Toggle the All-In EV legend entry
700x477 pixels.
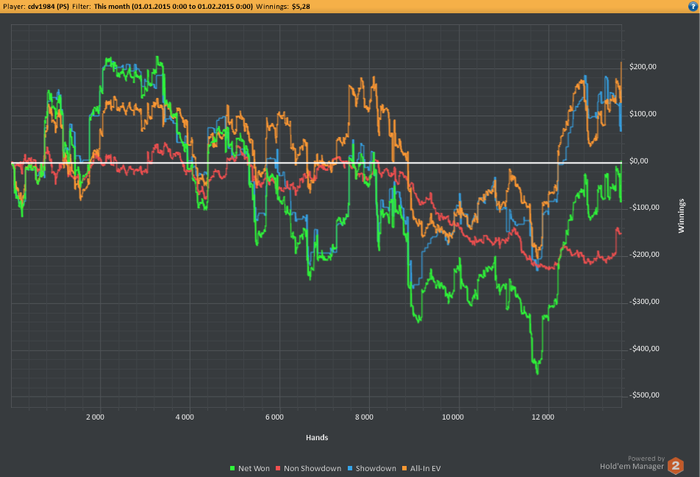[x=421, y=469]
